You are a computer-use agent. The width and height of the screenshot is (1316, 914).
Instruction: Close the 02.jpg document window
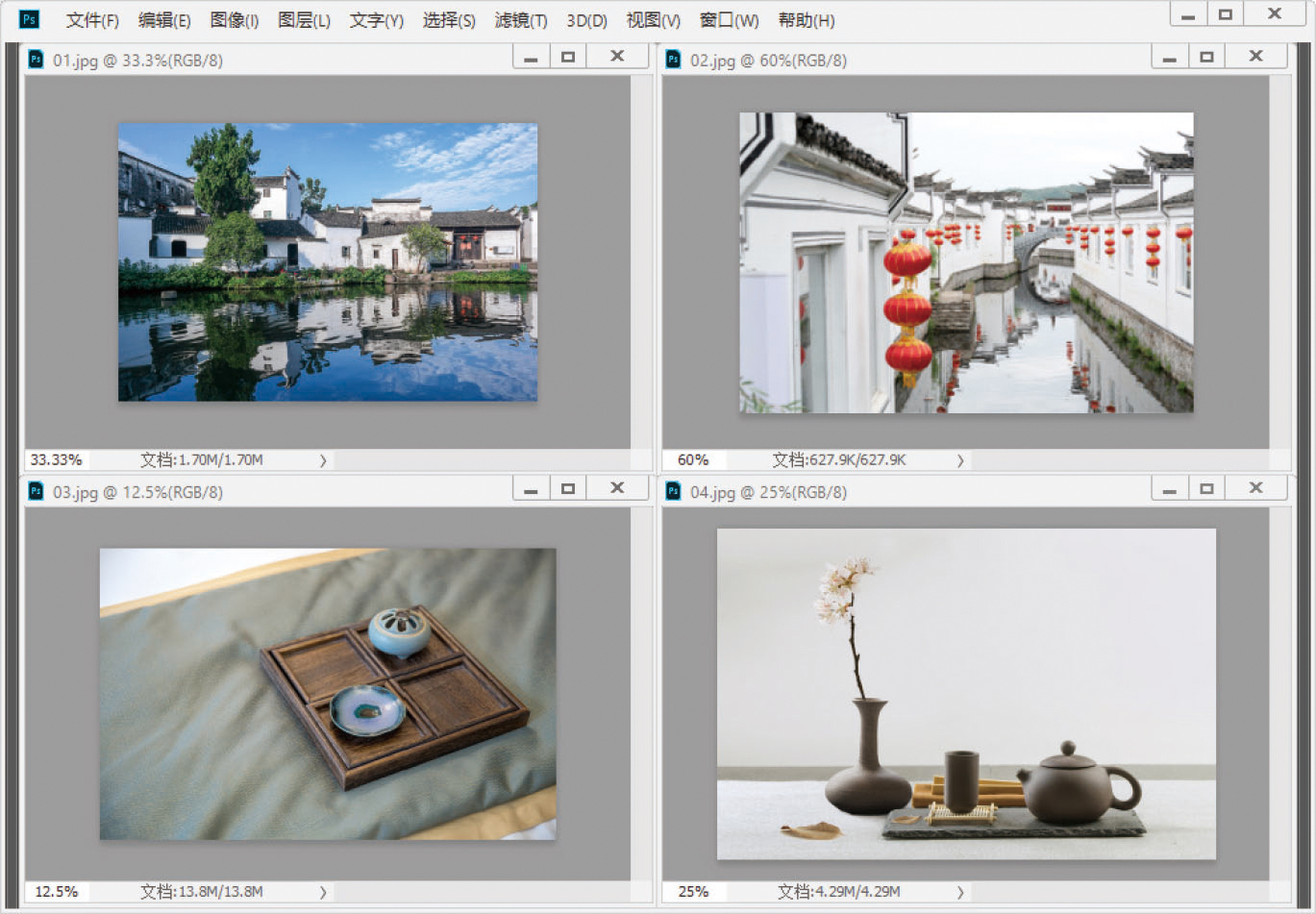pyautogui.click(x=1255, y=57)
